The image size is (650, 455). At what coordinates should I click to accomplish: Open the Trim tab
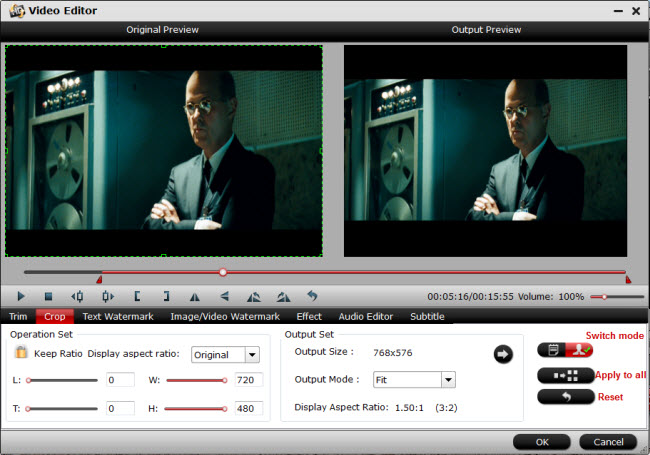[18, 317]
